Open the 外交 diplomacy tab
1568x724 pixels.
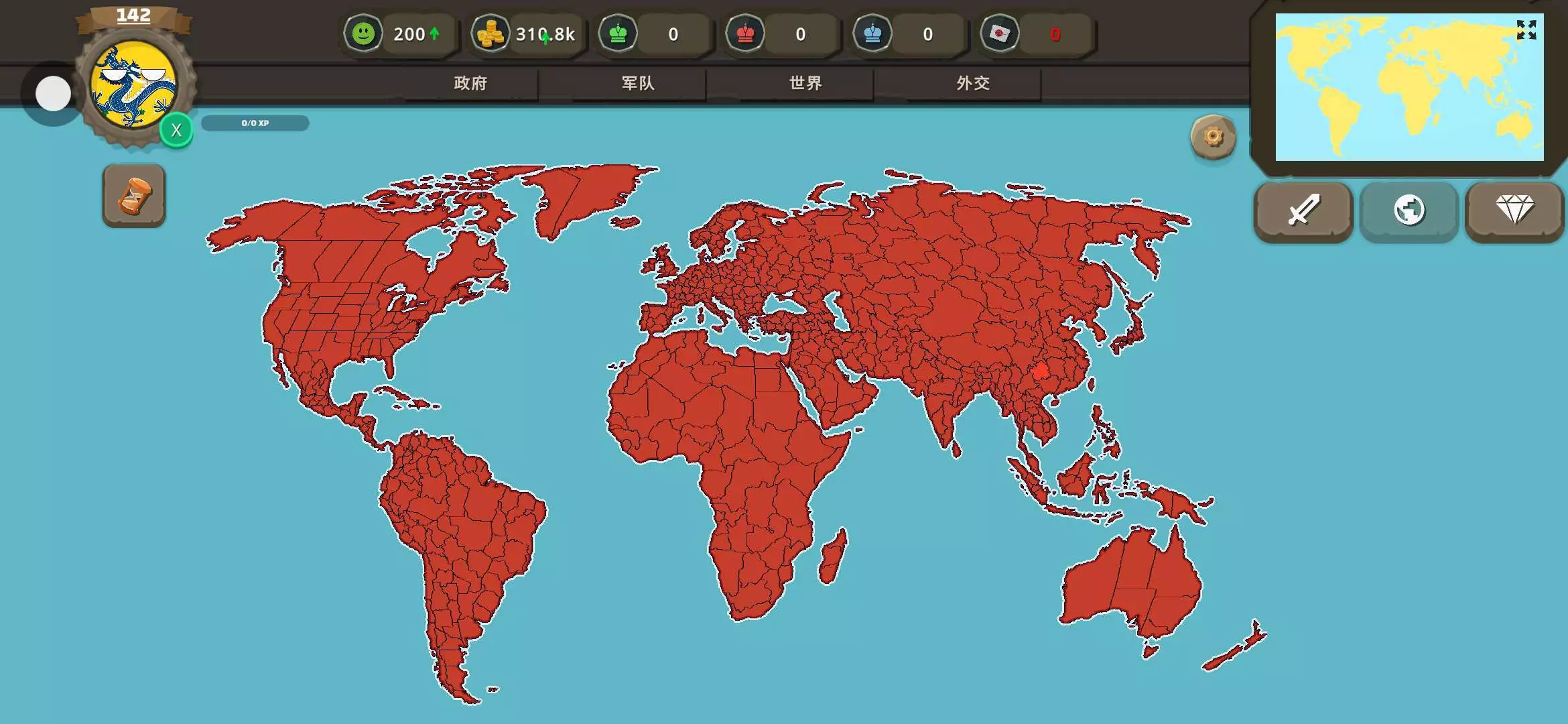tap(973, 83)
